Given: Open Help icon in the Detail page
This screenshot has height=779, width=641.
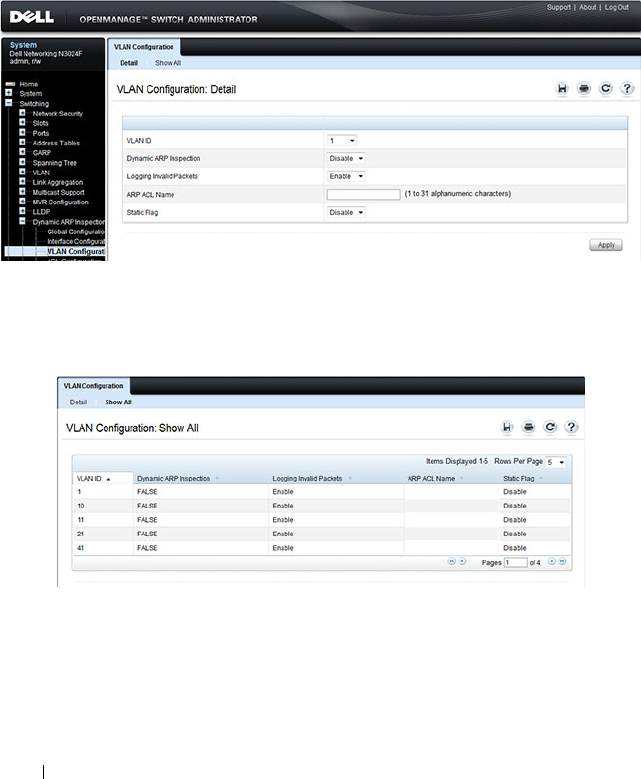Looking at the screenshot, I should pos(627,88).
